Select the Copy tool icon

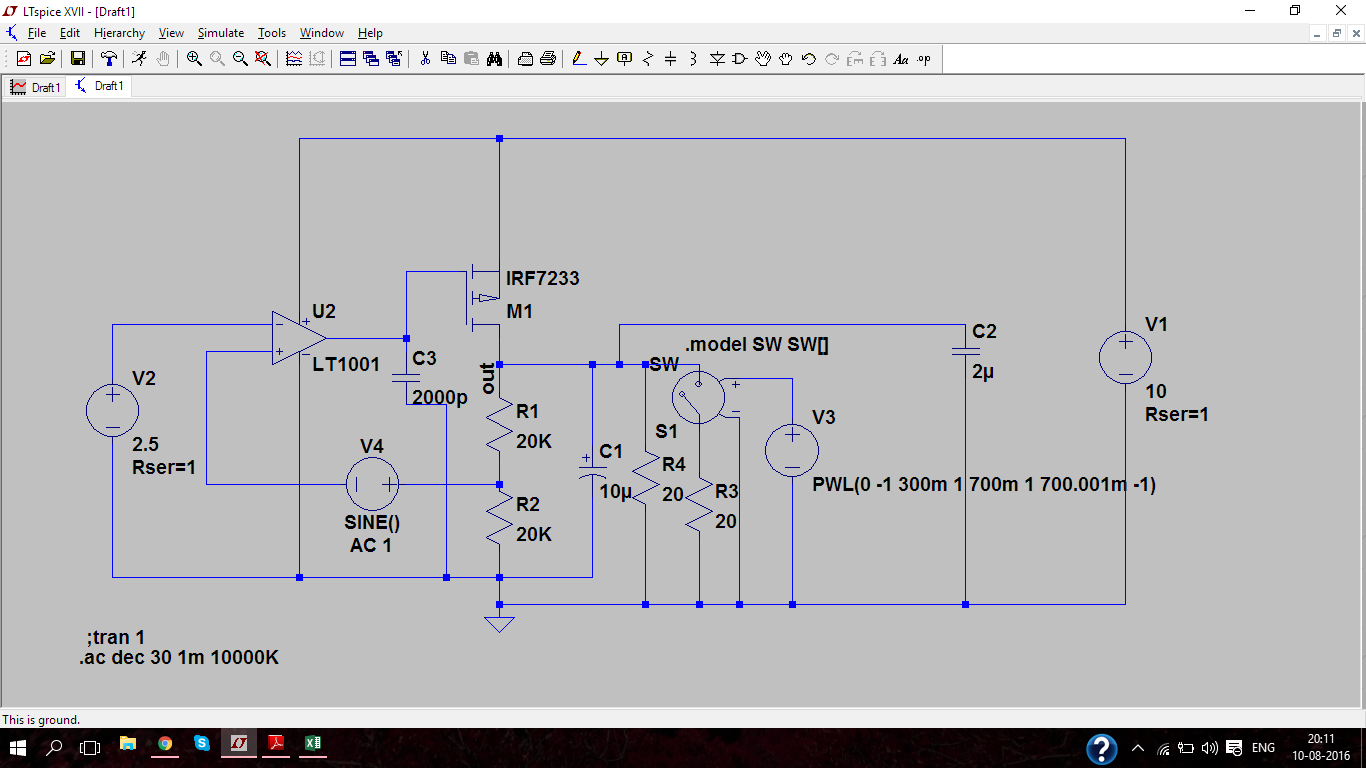tap(448, 59)
